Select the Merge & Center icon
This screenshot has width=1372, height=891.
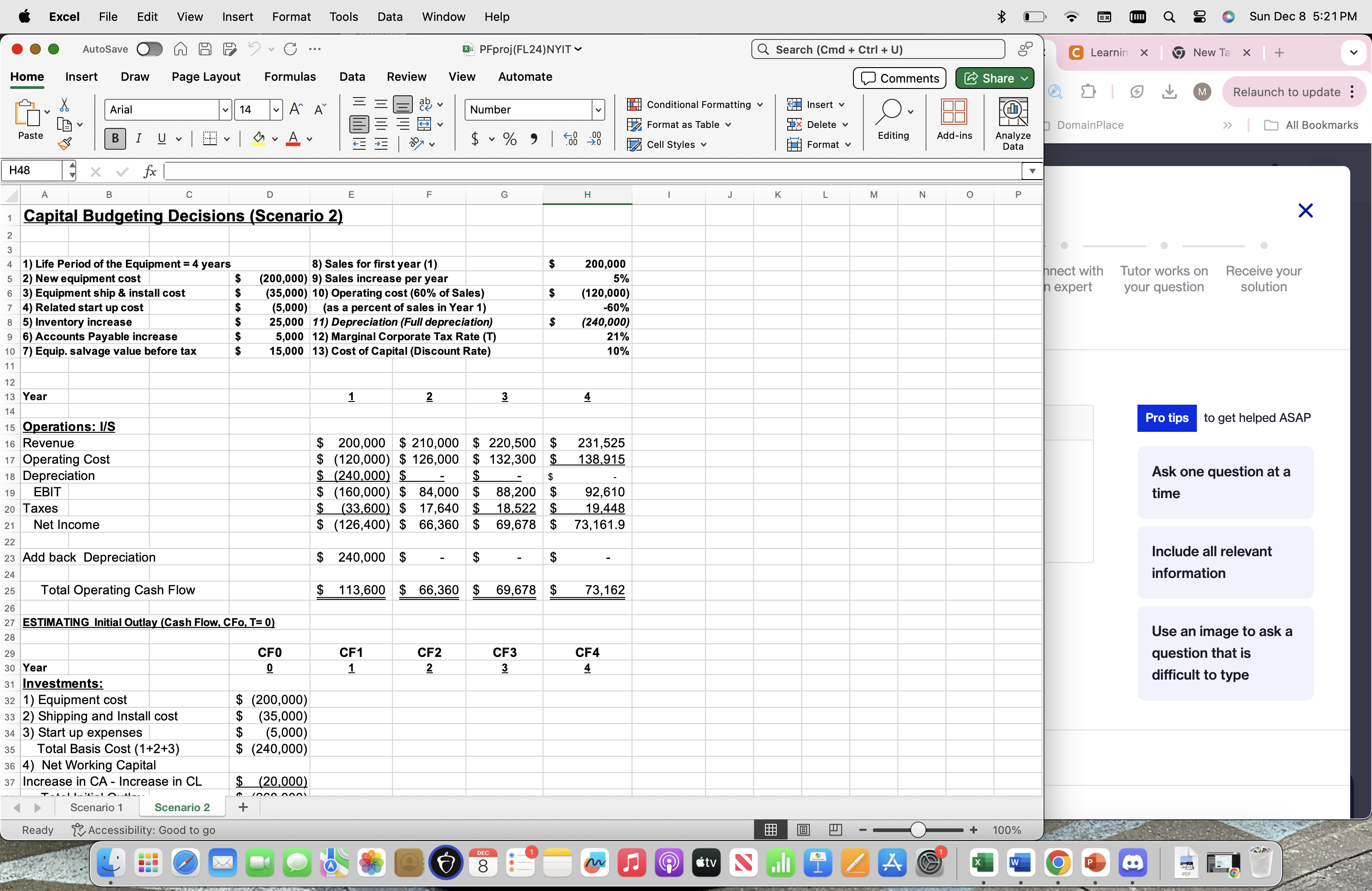tap(425, 124)
